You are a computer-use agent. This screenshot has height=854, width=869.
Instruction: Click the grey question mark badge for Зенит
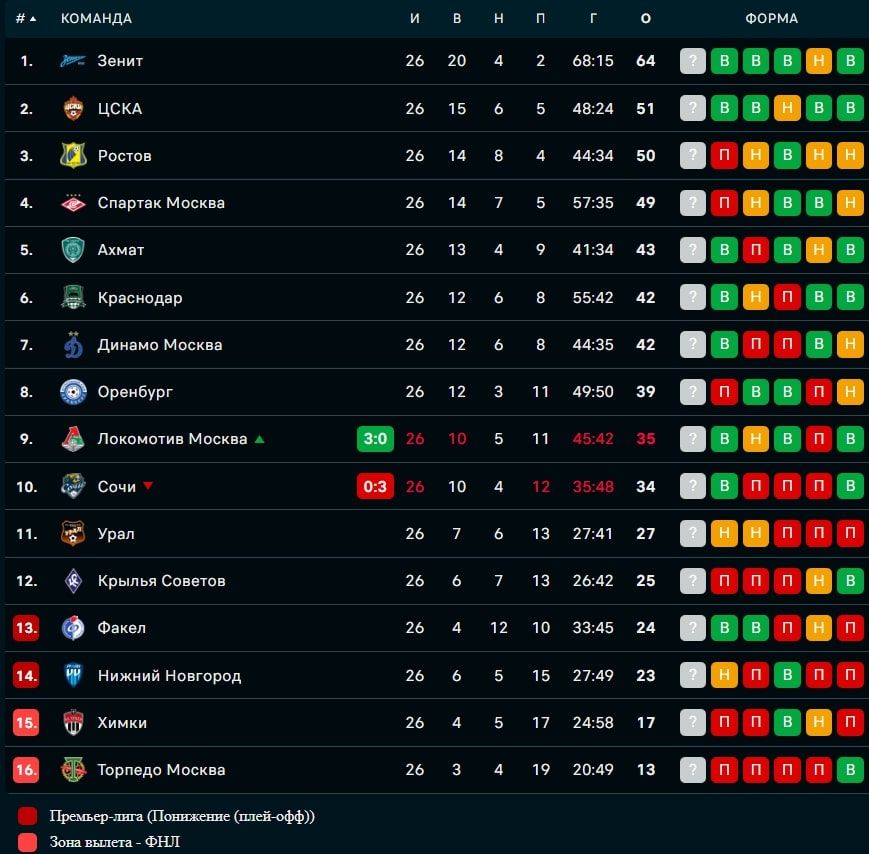[693, 61]
